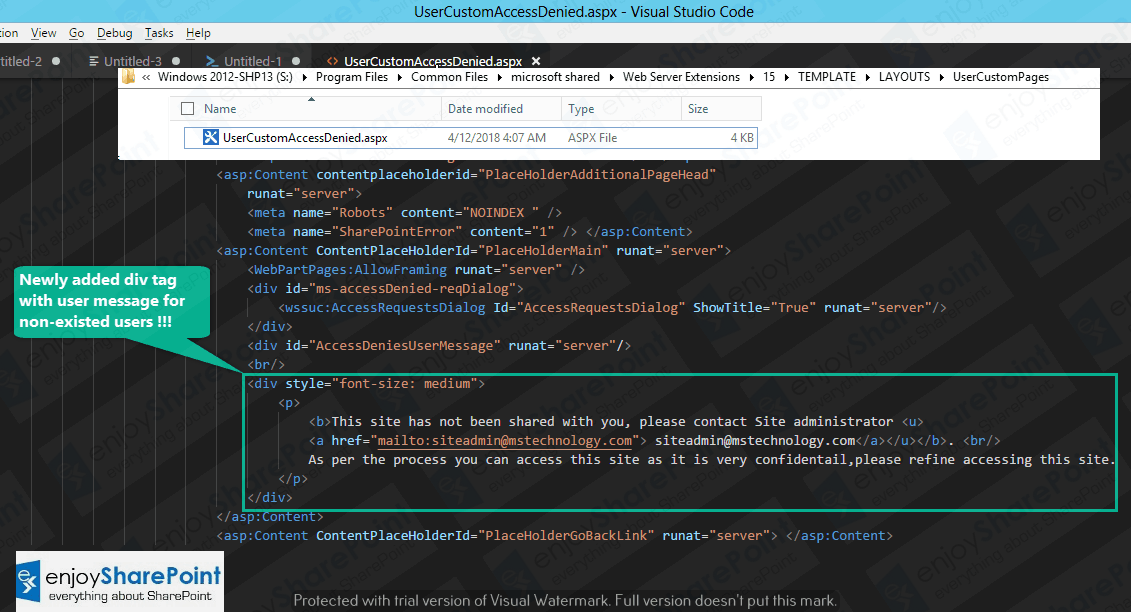Toggle the select-all checkbox in Explorer header
This screenshot has width=1131, height=612.
pyautogui.click(x=188, y=108)
